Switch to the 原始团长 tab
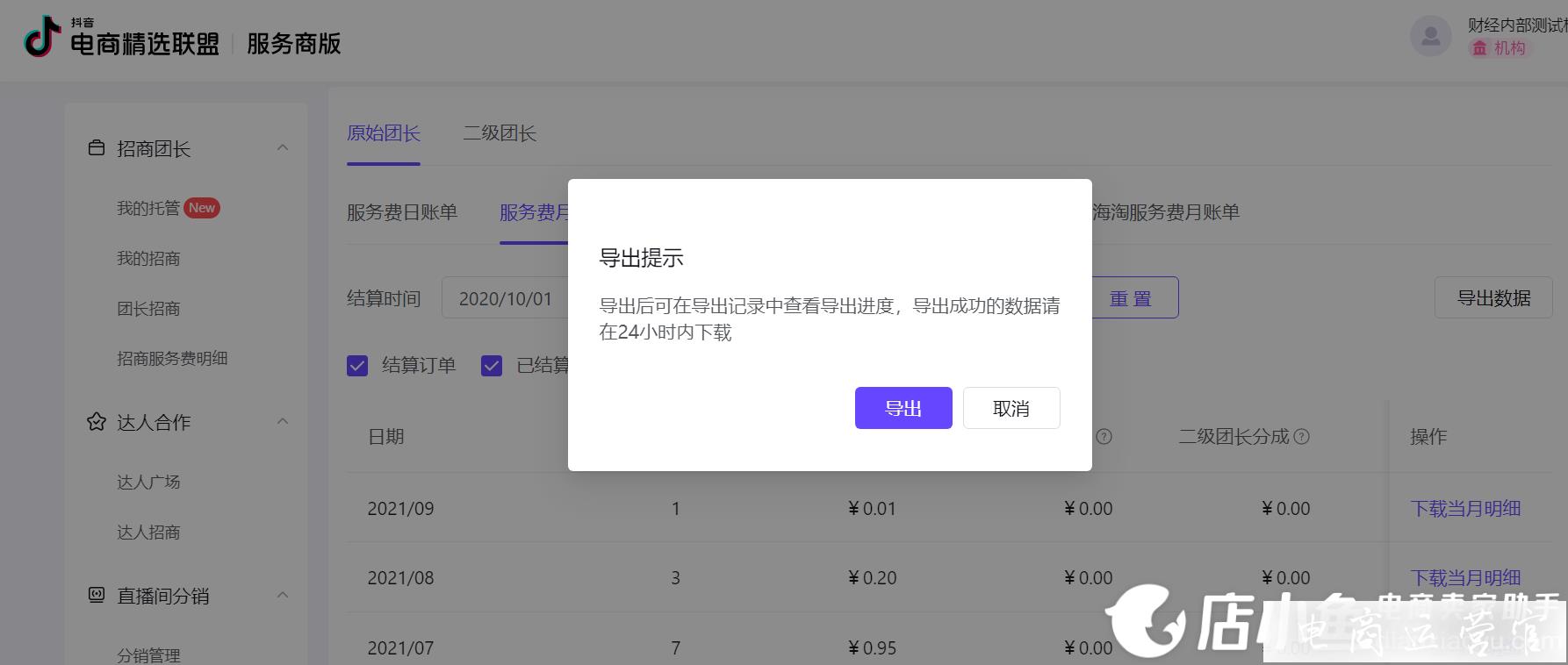This screenshot has height=665, width=1568. click(384, 133)
